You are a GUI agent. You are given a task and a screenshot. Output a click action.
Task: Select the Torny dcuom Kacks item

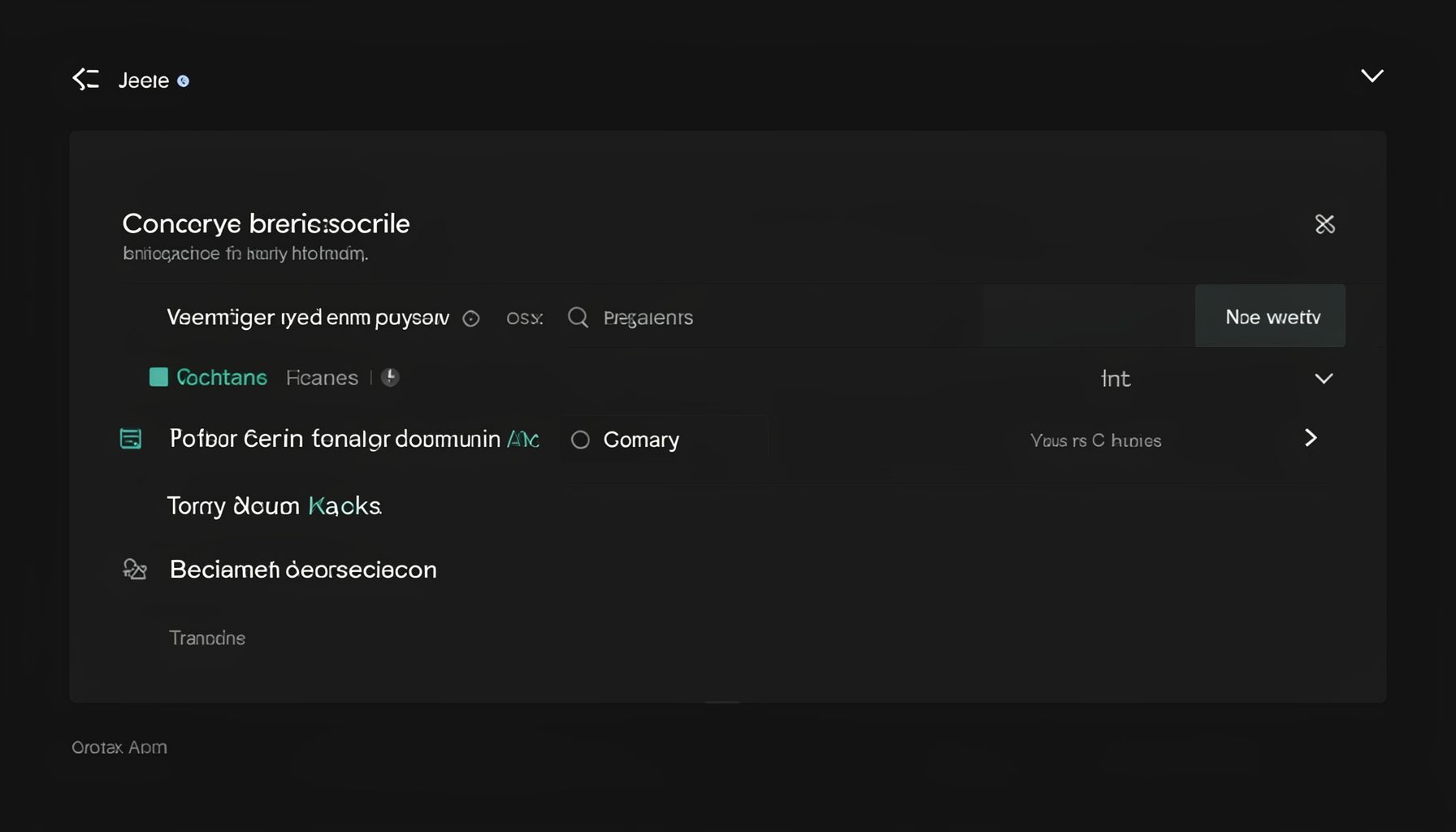point(274,506)
